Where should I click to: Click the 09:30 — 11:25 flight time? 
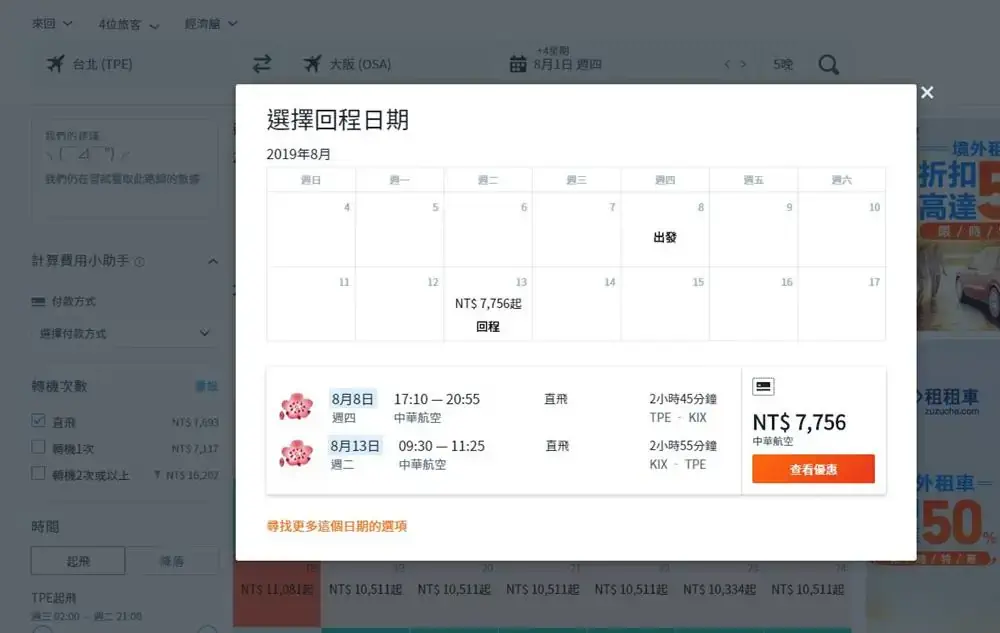click(441, 446)
